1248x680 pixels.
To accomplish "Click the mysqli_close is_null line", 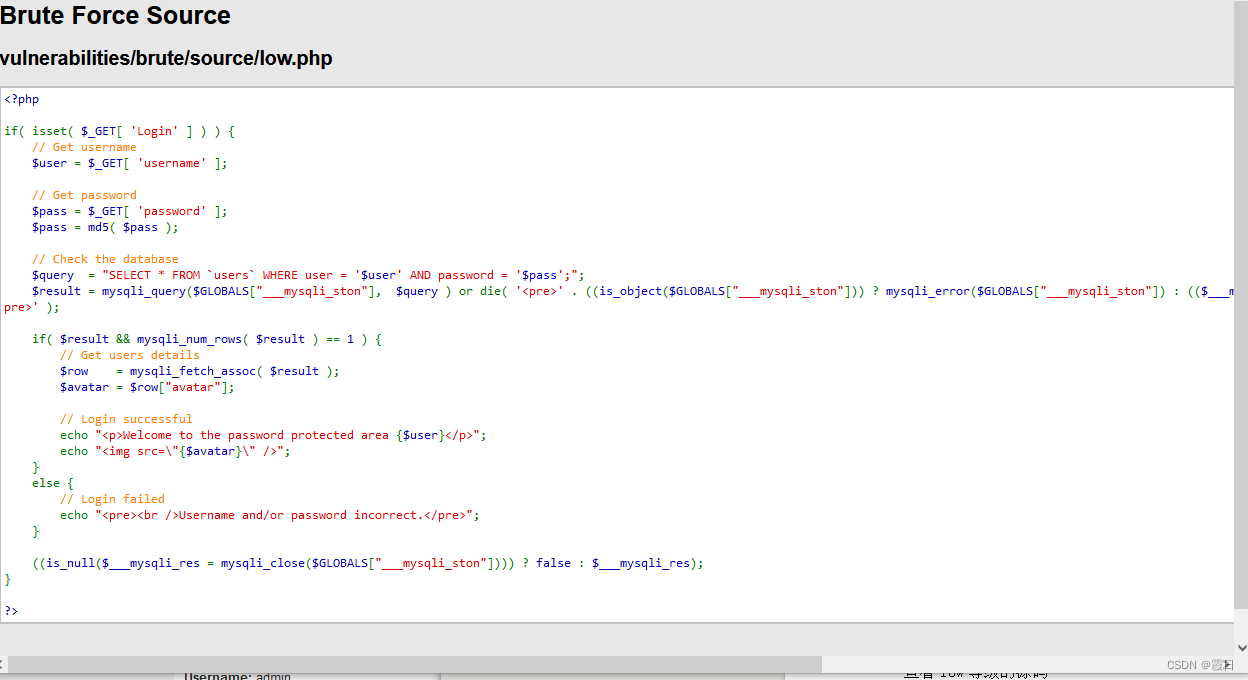I will pos(368,563).
